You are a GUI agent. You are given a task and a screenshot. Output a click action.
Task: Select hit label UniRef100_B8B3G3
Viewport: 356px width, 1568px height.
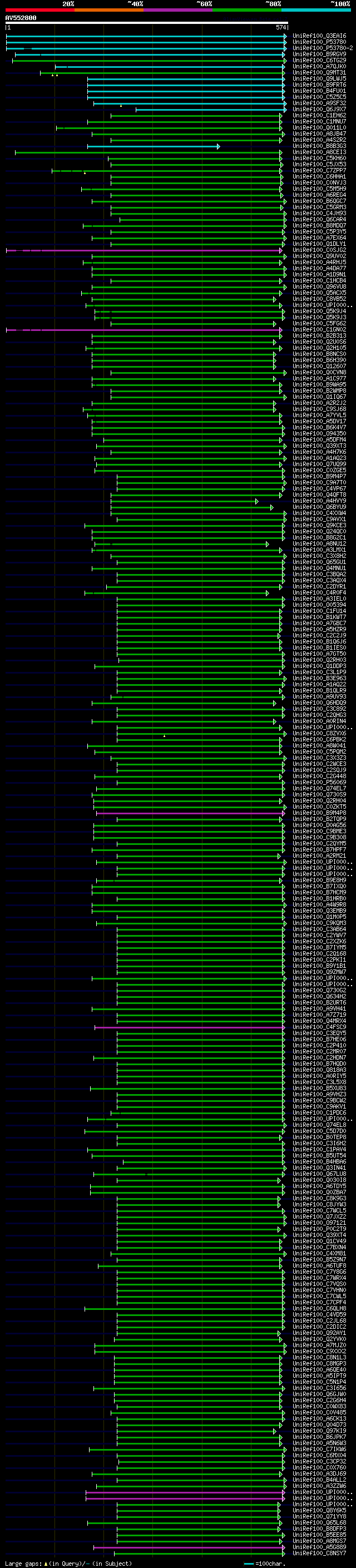tap(319, 146)
